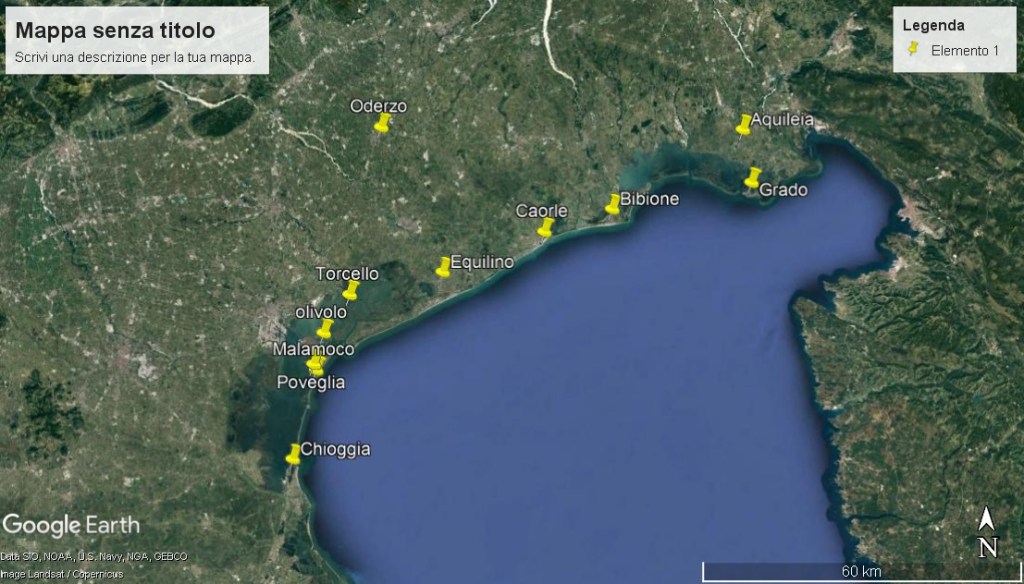This screenshot has width=1024, height=584.
Task: Click the olivolo placemark pin
Action: click(x=324, y=329)
